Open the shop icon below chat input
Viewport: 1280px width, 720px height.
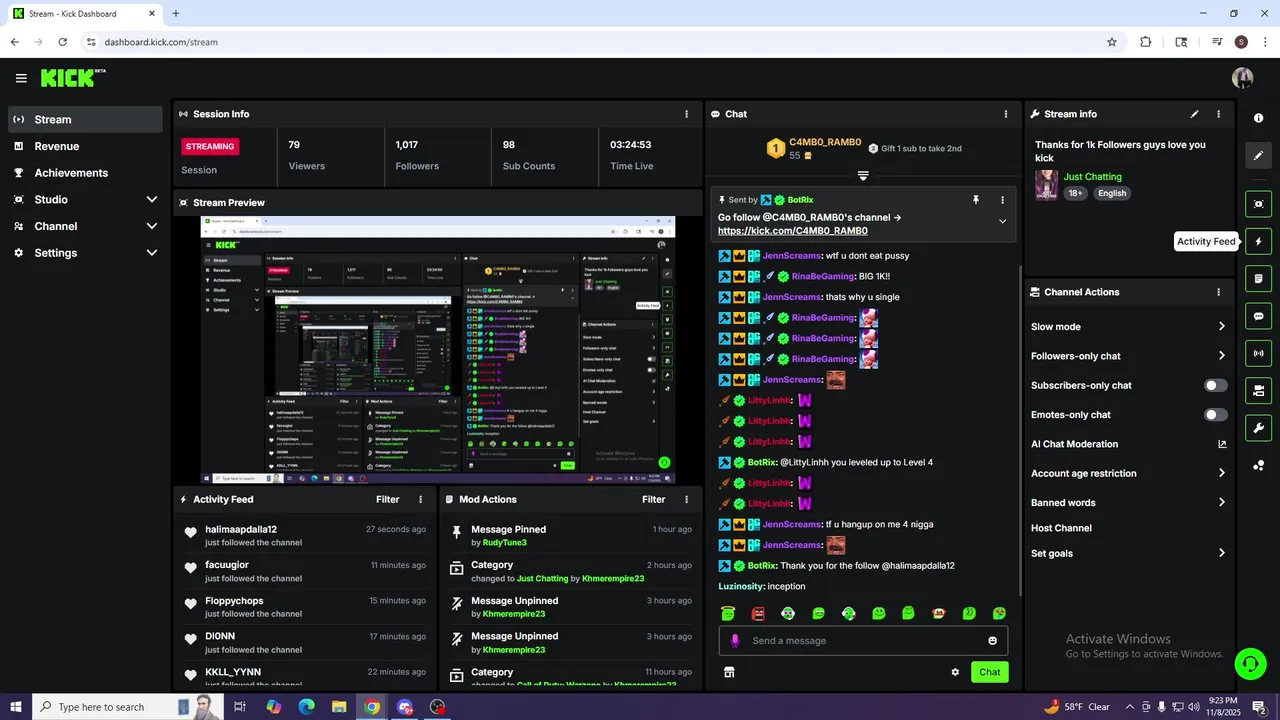coord(729,672)
